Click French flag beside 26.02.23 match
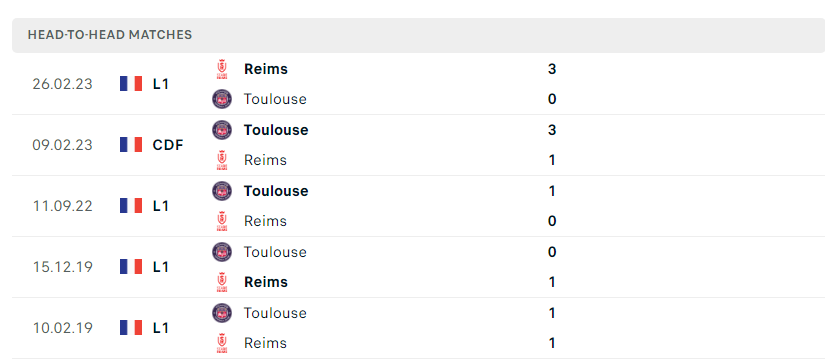This screenshot has height=362, width=825. click(x=131, y=84)
